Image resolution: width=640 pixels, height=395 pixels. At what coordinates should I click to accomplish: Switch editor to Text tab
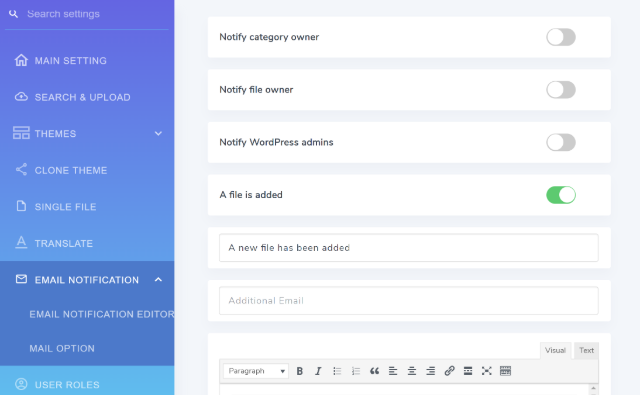586,350
